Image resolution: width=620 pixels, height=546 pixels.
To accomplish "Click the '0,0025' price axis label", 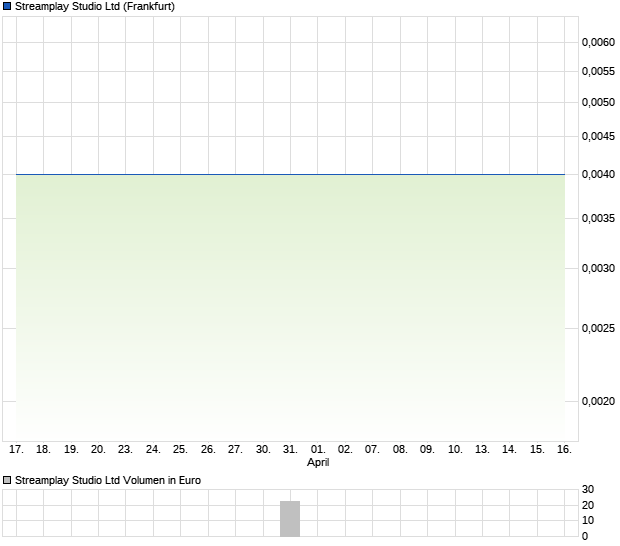I will pyautogui.click(x=598, y=328).
